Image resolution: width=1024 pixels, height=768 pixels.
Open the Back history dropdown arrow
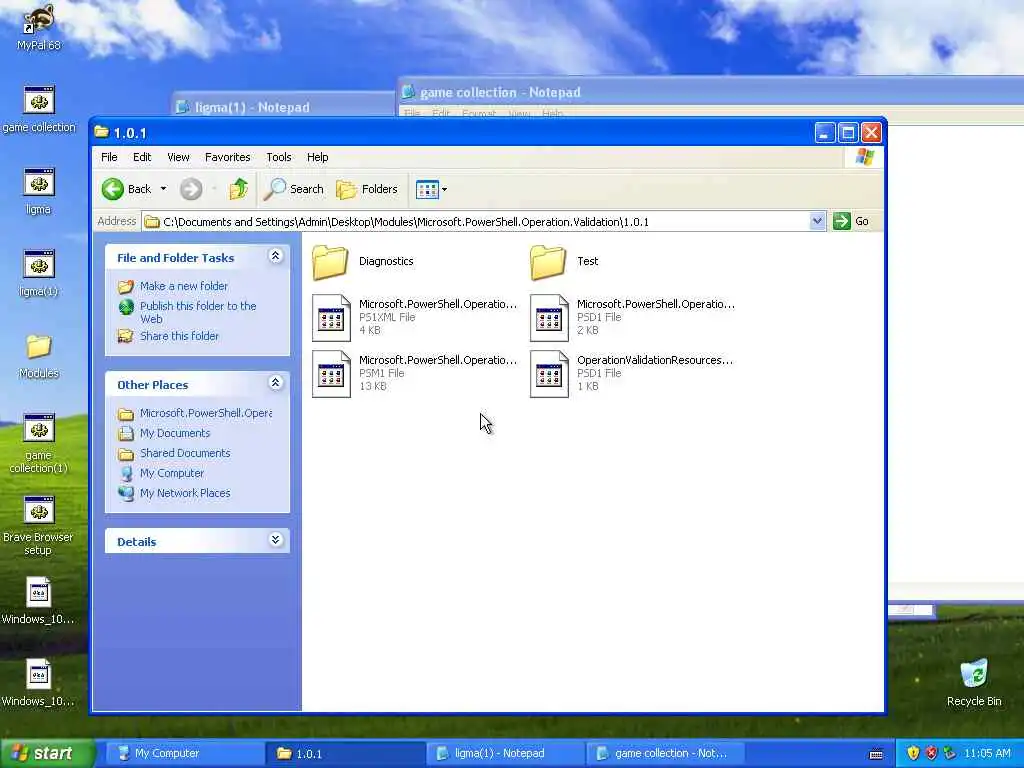pyautogui.click(x=163, y=189)
